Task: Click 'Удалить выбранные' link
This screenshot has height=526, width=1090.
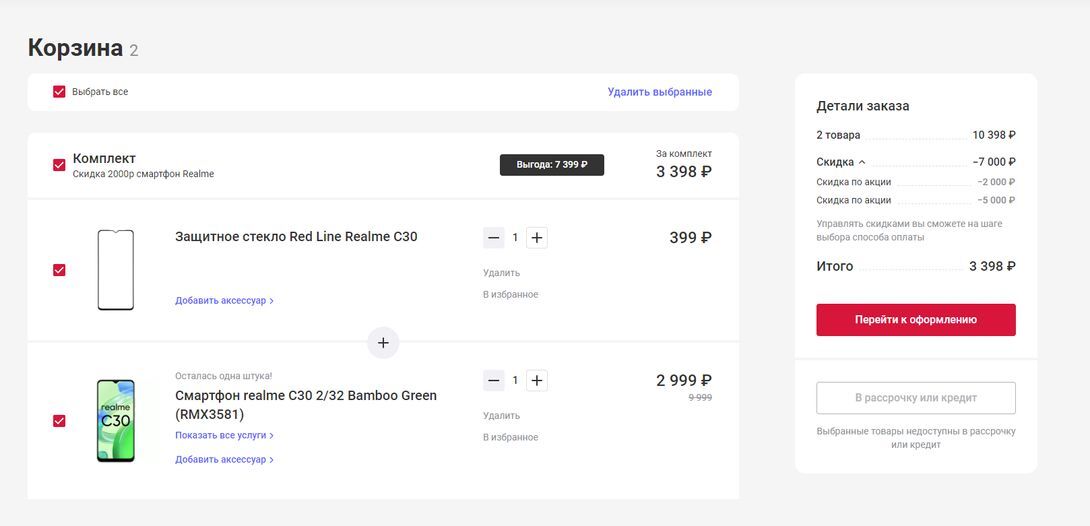Action: coord(659,92)
